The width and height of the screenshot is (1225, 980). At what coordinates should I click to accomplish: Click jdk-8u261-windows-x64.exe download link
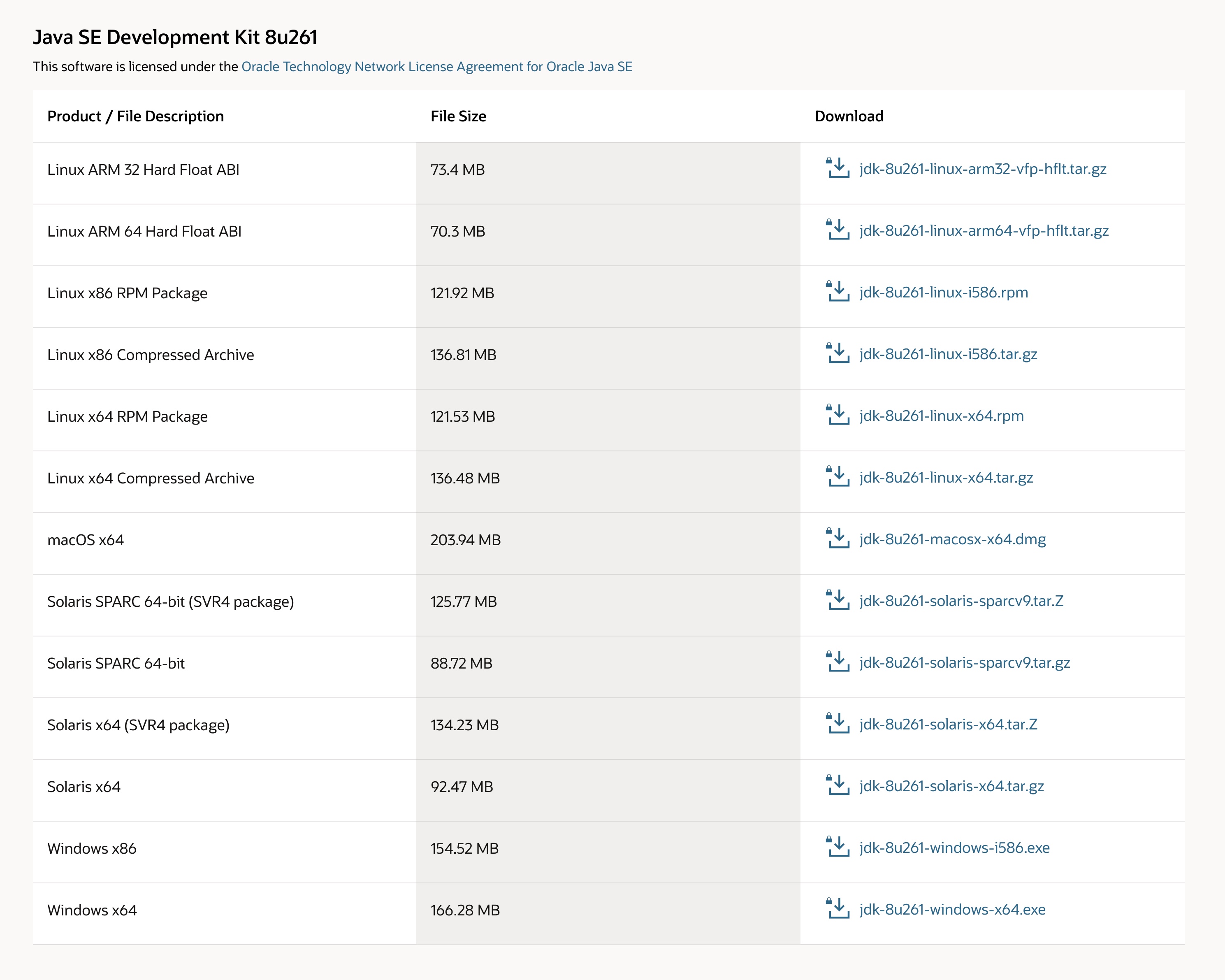[x=952, y=909]
